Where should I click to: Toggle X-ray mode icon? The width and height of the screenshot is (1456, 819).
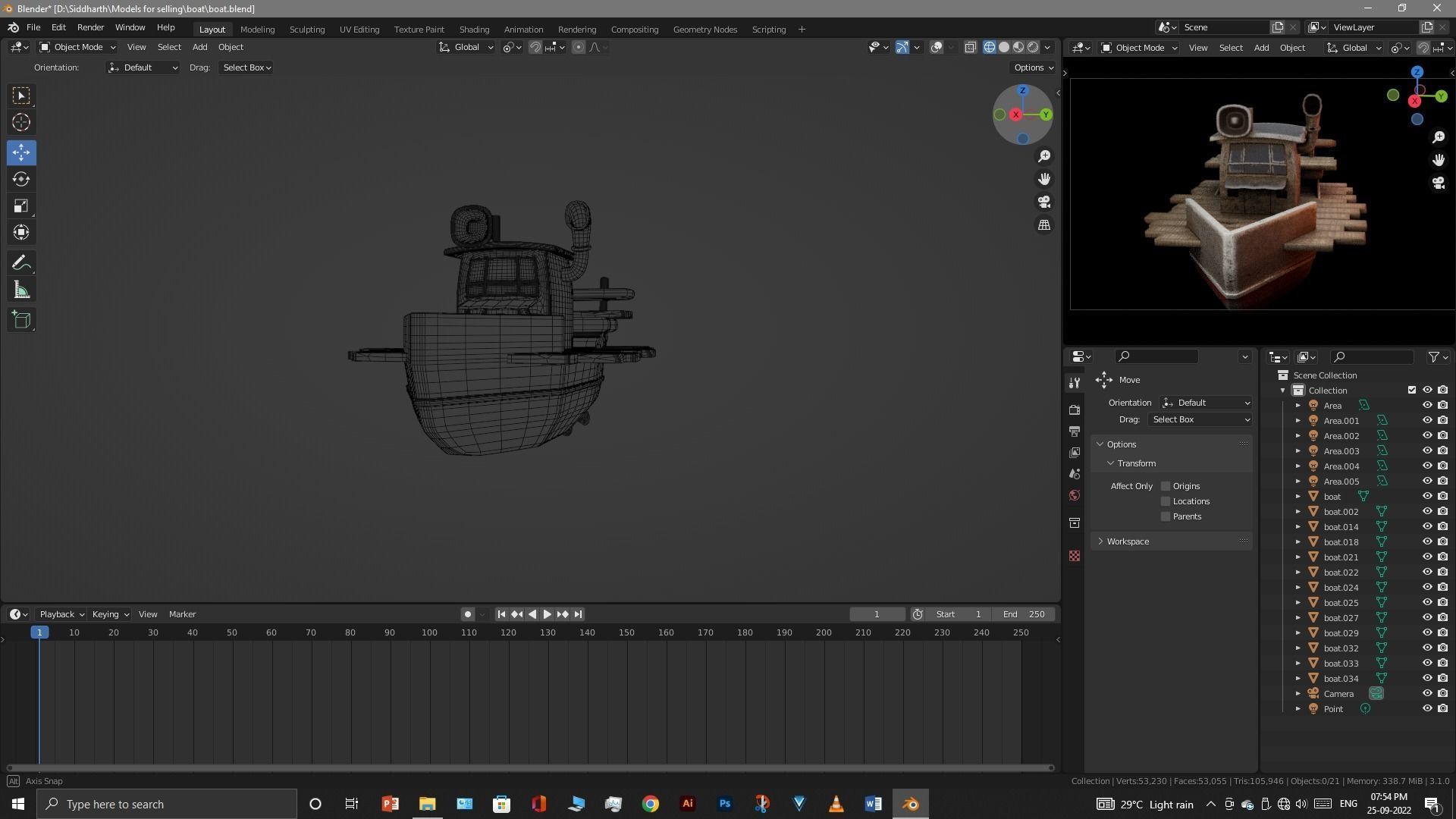click(970, 47)
